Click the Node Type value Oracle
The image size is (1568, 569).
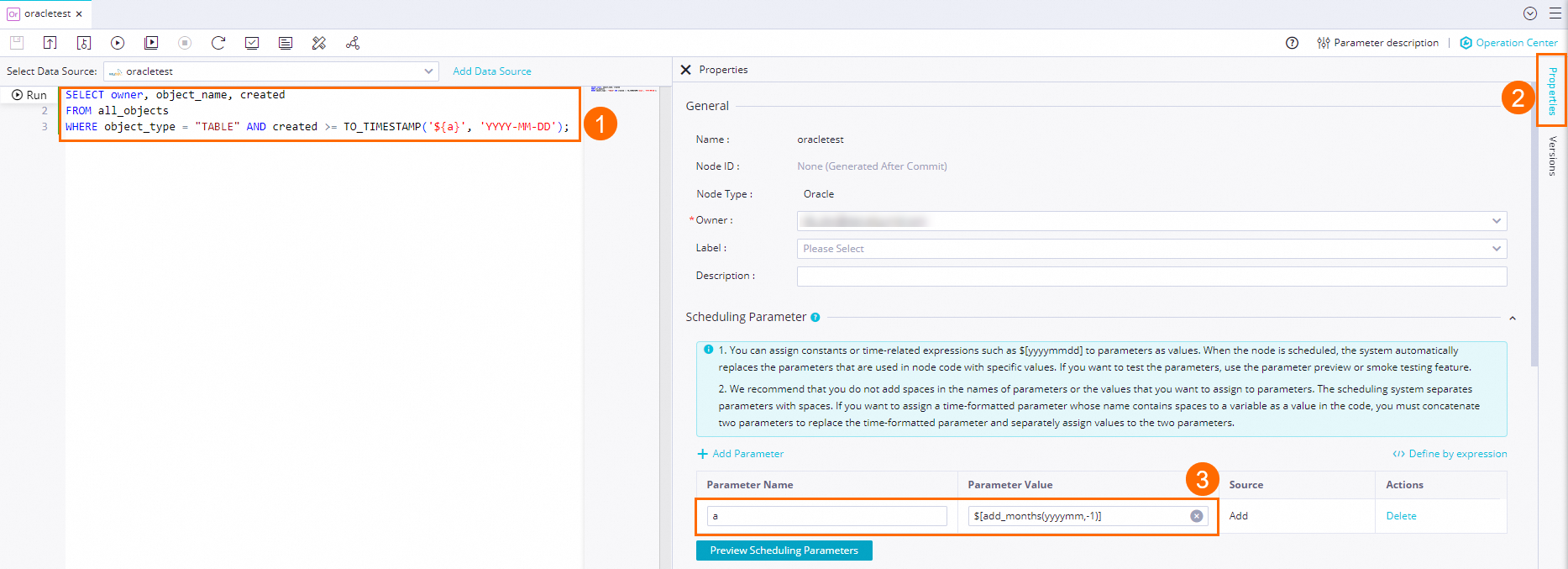point(819,194)
